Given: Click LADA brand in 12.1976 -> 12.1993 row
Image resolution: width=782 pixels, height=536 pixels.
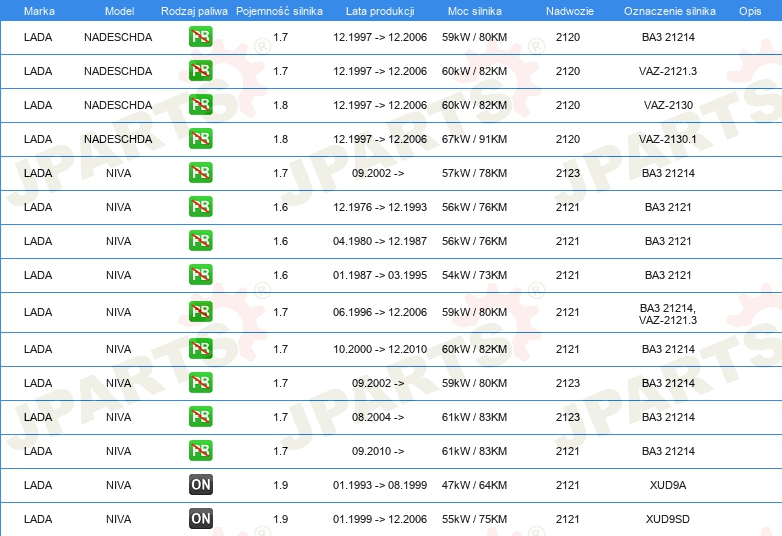Looking at the screenshot, I should (x=38, y=207).
